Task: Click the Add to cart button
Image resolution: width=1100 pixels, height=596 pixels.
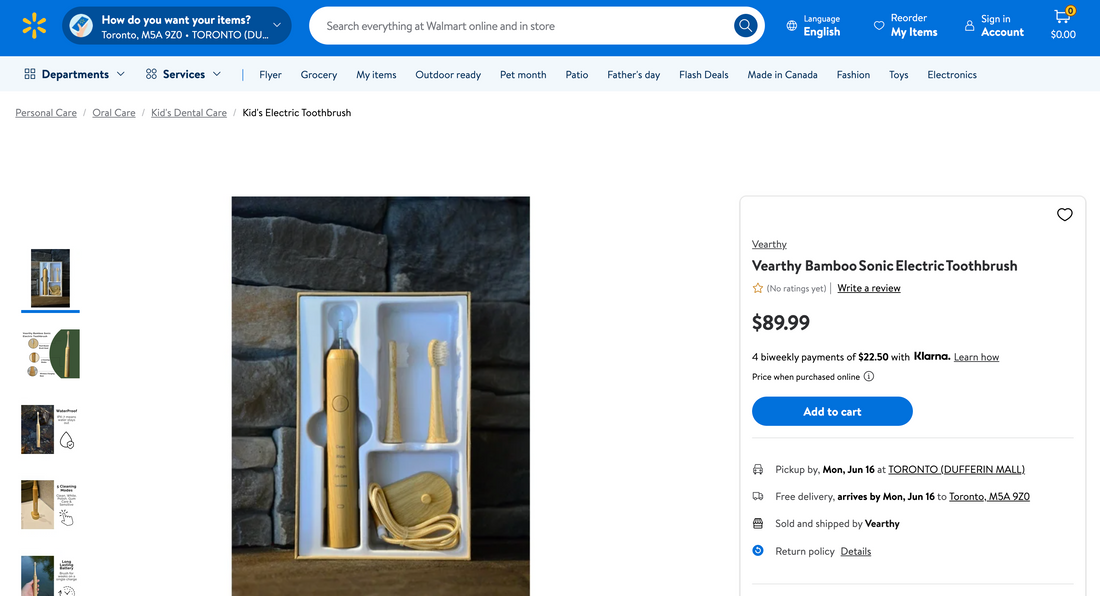Action: [832, 411]
